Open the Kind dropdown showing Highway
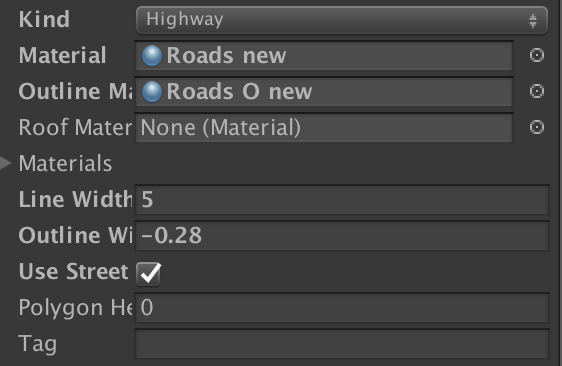Screen dimensions: 562x366 (x=342, y=20)
